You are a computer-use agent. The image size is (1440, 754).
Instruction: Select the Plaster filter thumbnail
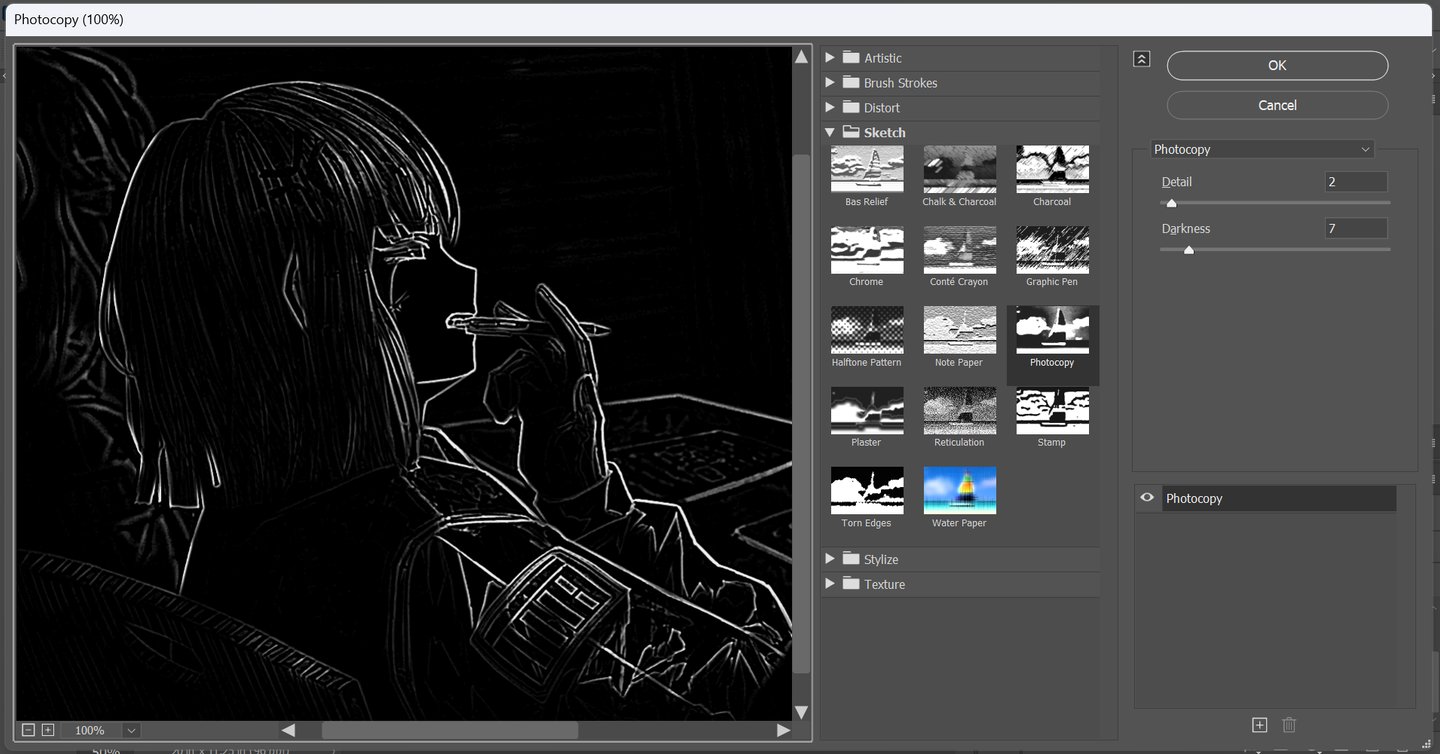tap(867, 410)
